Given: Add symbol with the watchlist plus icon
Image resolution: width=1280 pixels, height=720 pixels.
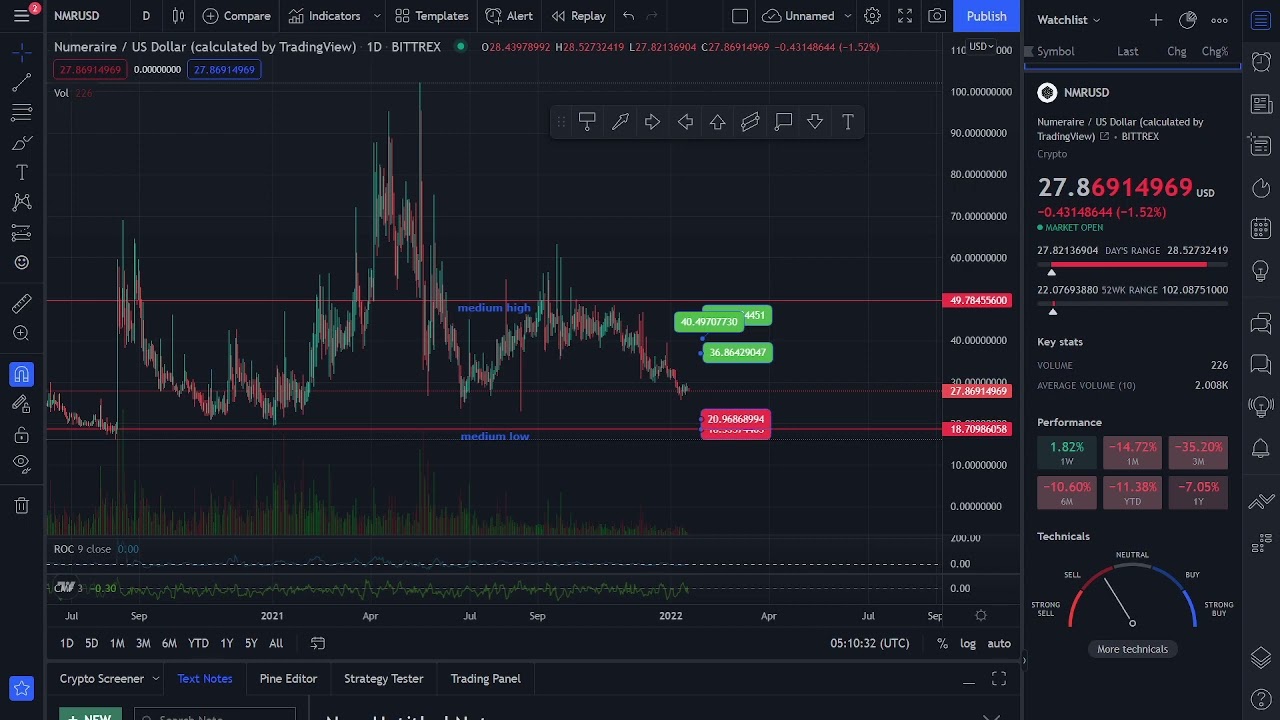Looking at the screenshot, I should coord(1156,20).
